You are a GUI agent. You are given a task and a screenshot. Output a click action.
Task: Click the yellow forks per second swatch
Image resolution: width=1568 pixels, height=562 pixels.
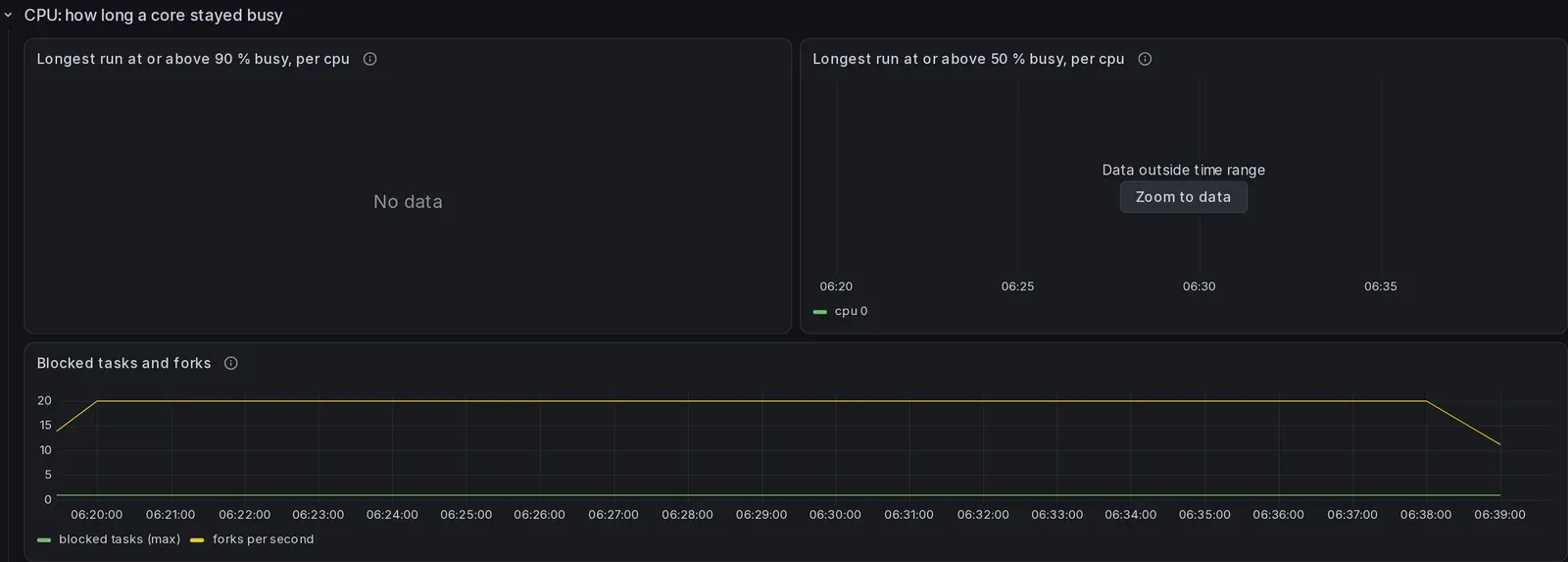197,540
